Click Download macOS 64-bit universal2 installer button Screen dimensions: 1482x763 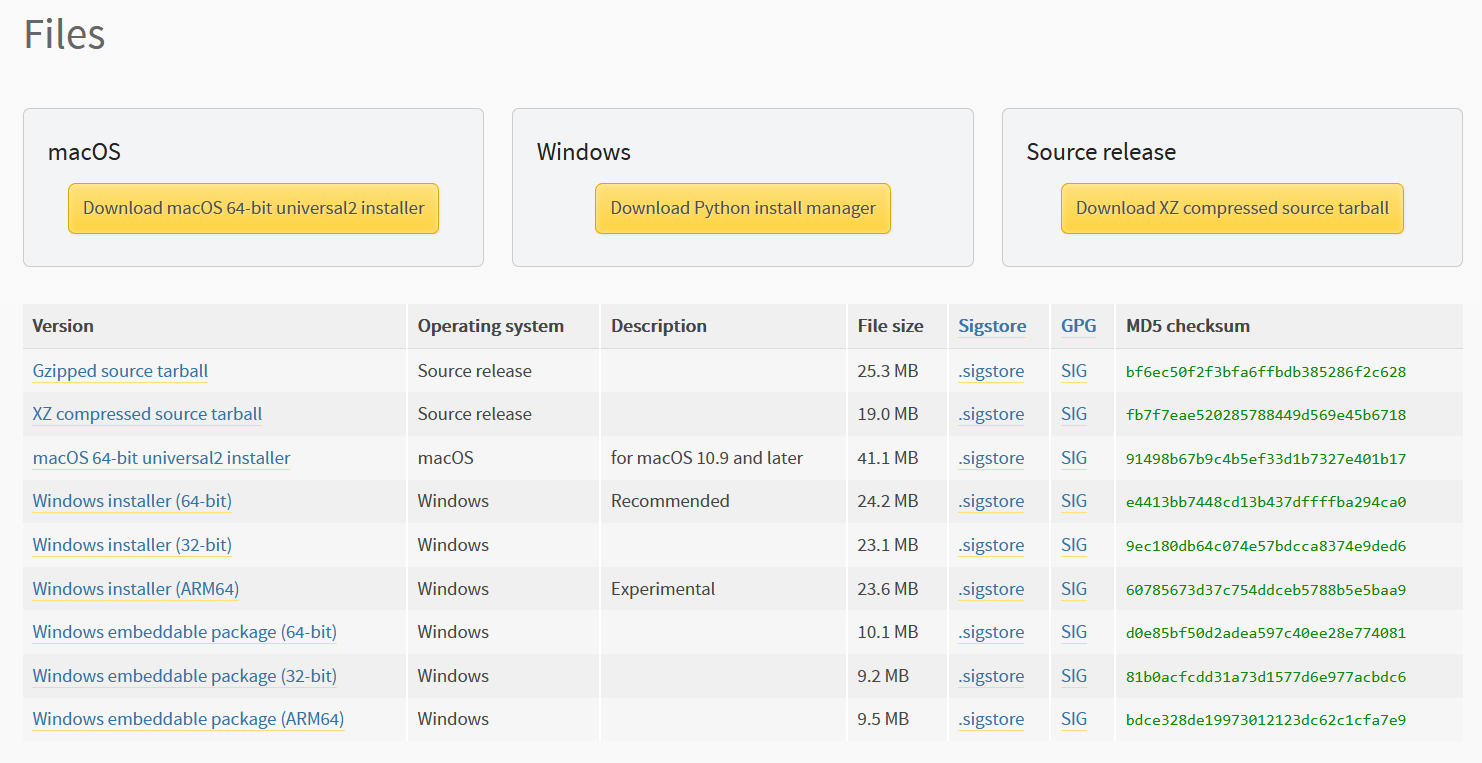pos(253,208)
